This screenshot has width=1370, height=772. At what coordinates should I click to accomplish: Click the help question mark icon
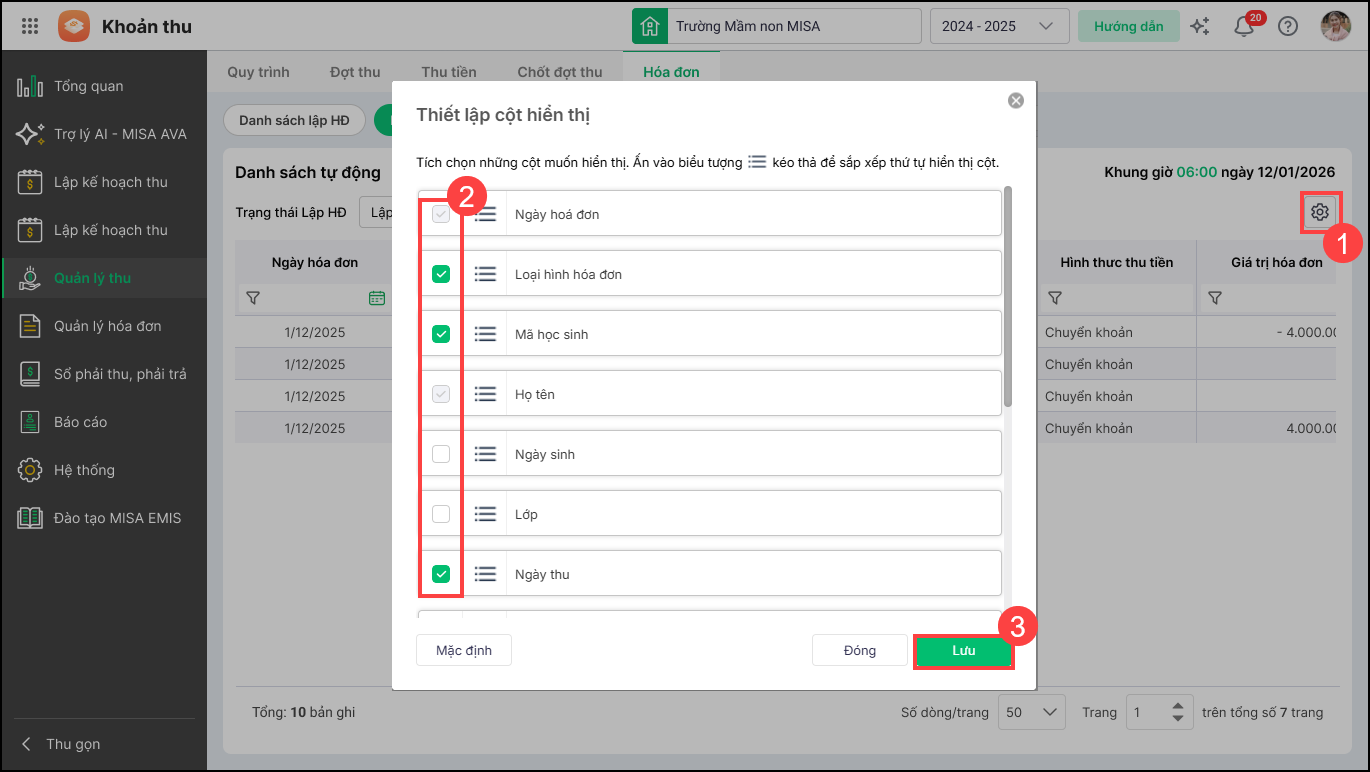pyautogui.click(x=1288, y=27)
